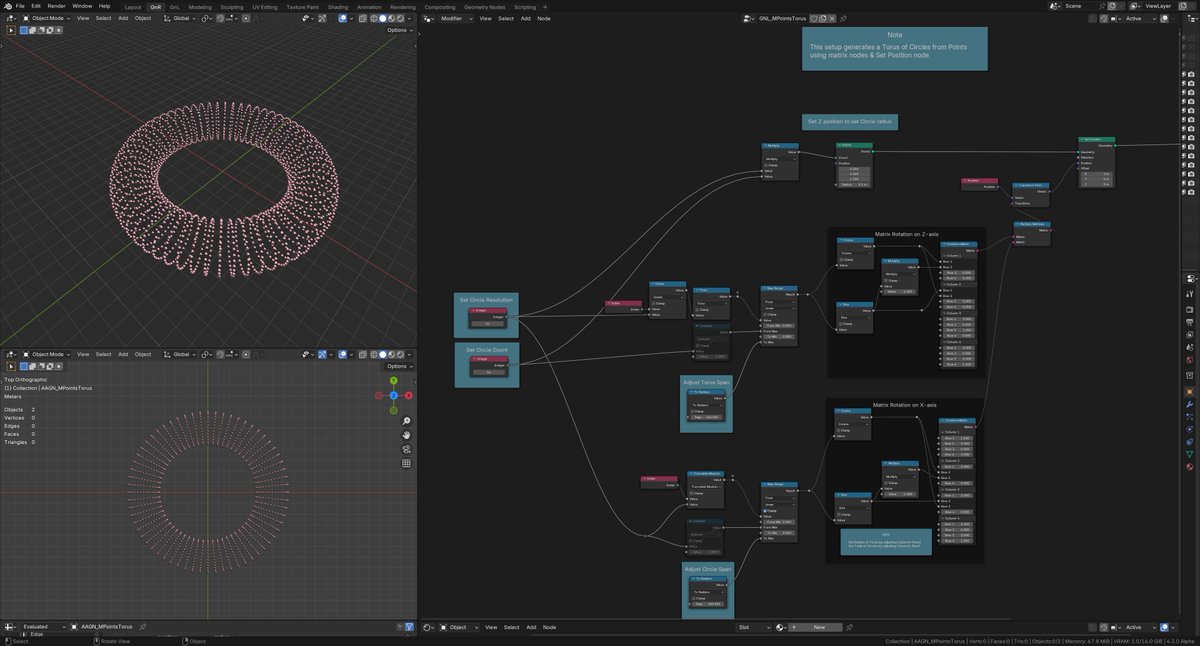Select rendered shading mode in bottom viewport

(399, 354)
